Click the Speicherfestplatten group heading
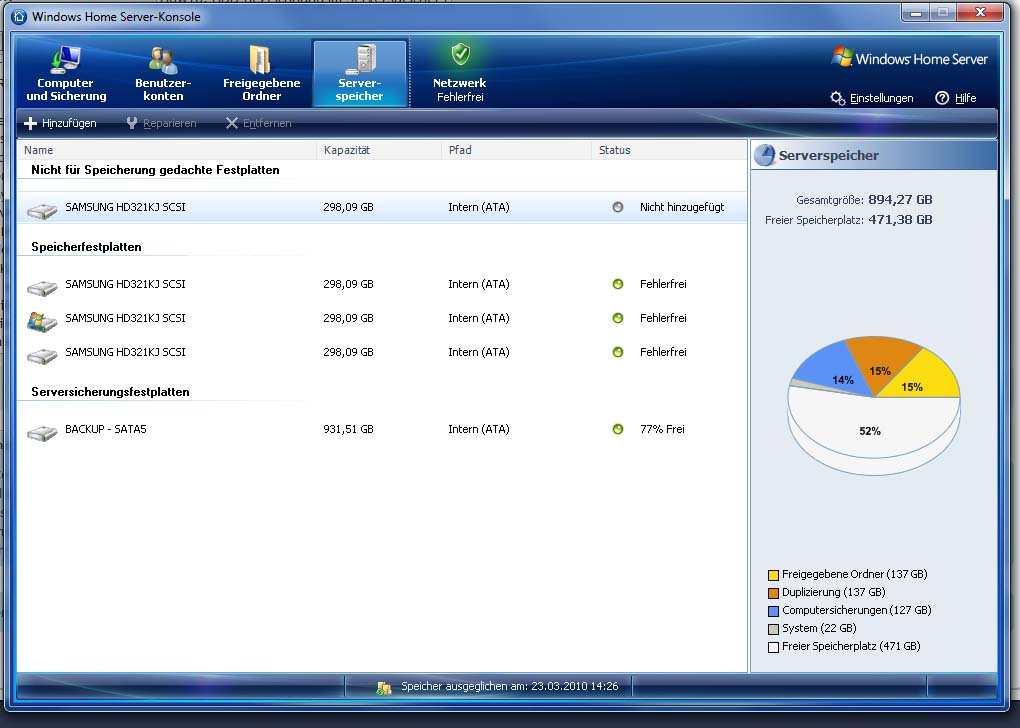Screen dimensions: 1020x728 tap(87, 247)
